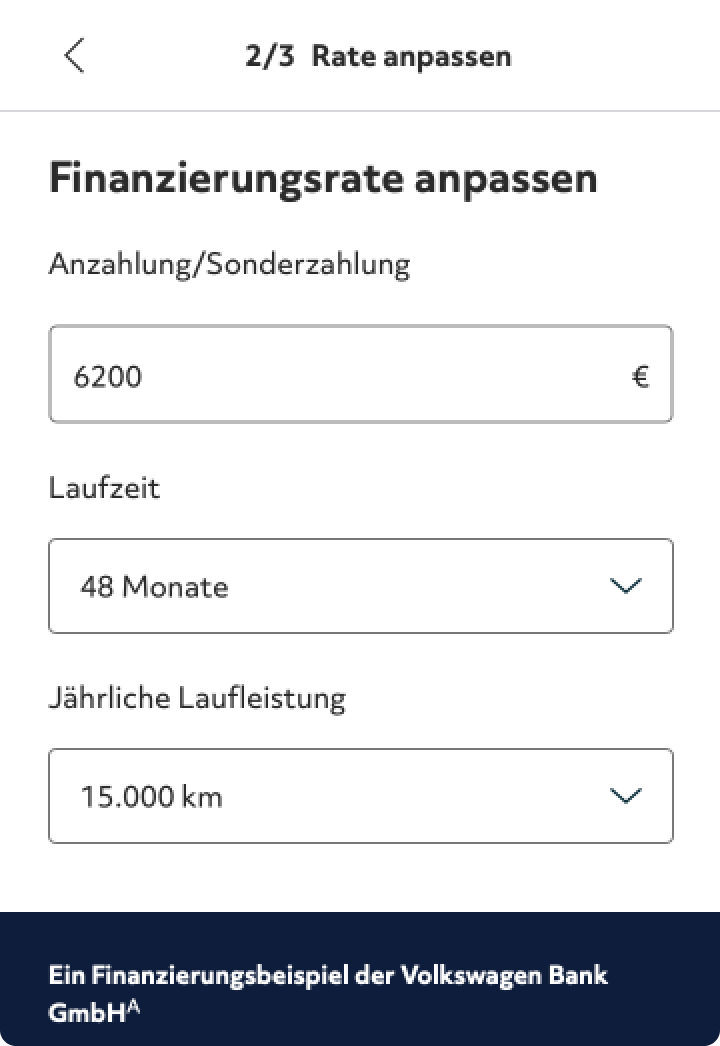Open the footnote A superscript marker
Screen dimensions: 720x1046
click(134, 1007)
